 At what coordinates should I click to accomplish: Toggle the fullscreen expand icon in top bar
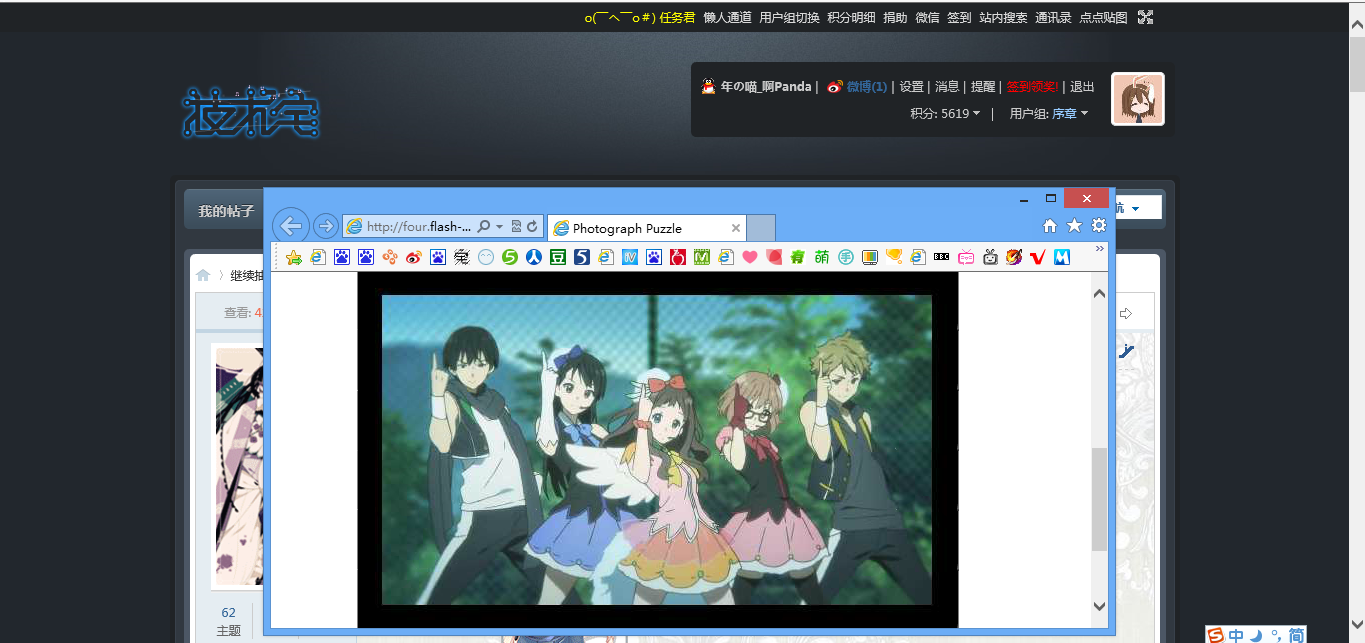point(1146,17)
